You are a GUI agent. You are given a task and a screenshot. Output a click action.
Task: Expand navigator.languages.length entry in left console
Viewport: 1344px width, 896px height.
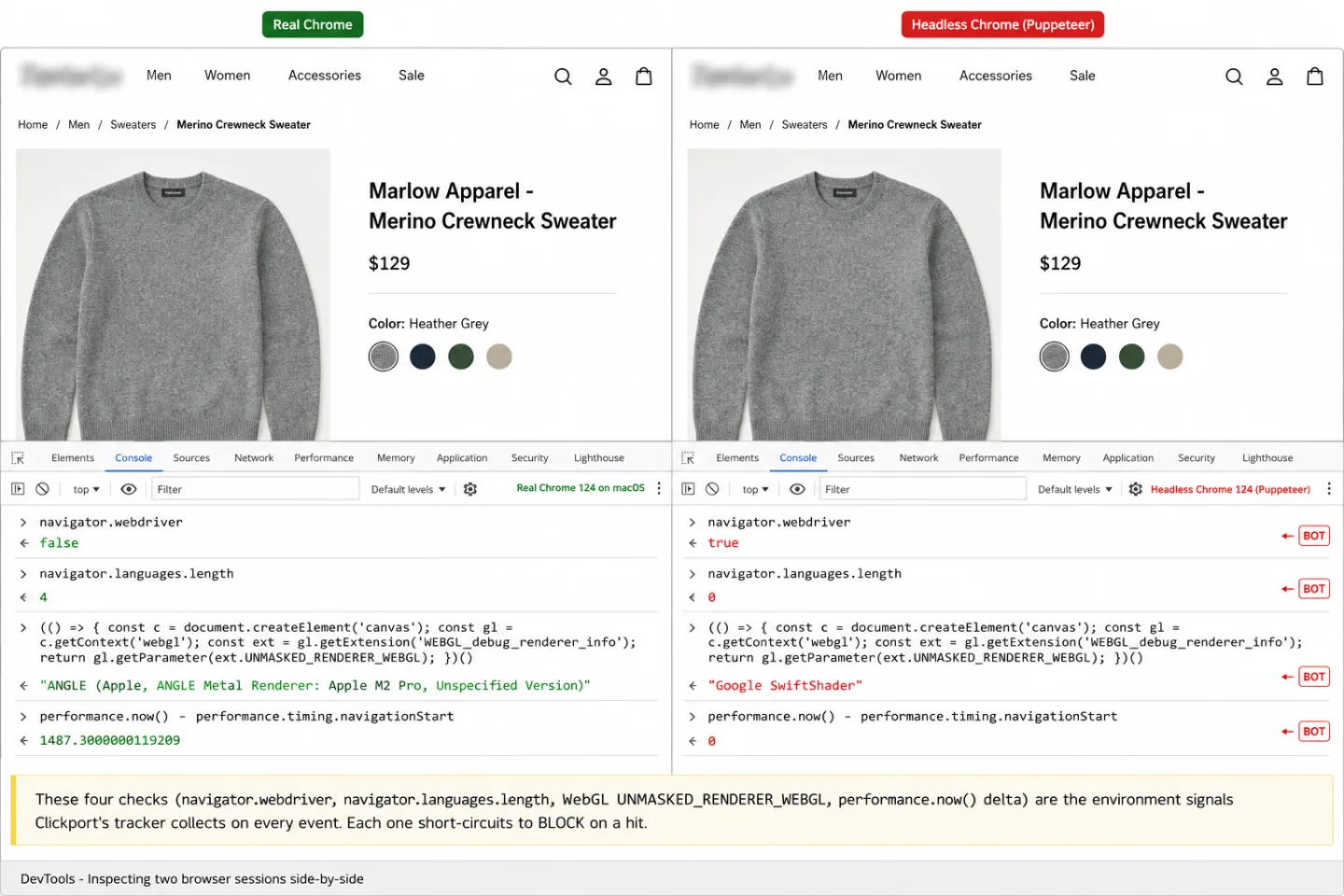click(23, 574)
